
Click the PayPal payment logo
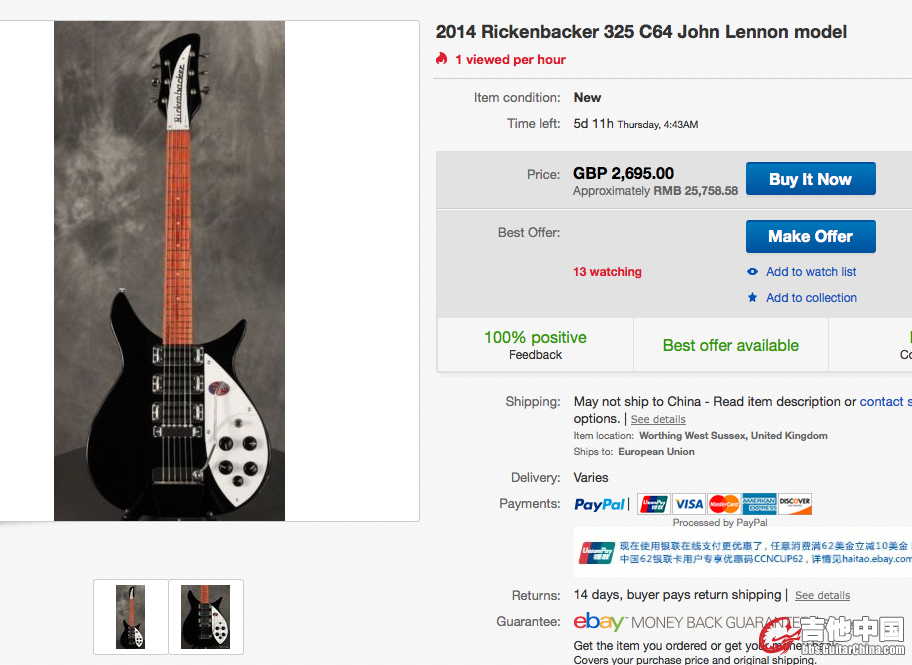pos(599,504)
